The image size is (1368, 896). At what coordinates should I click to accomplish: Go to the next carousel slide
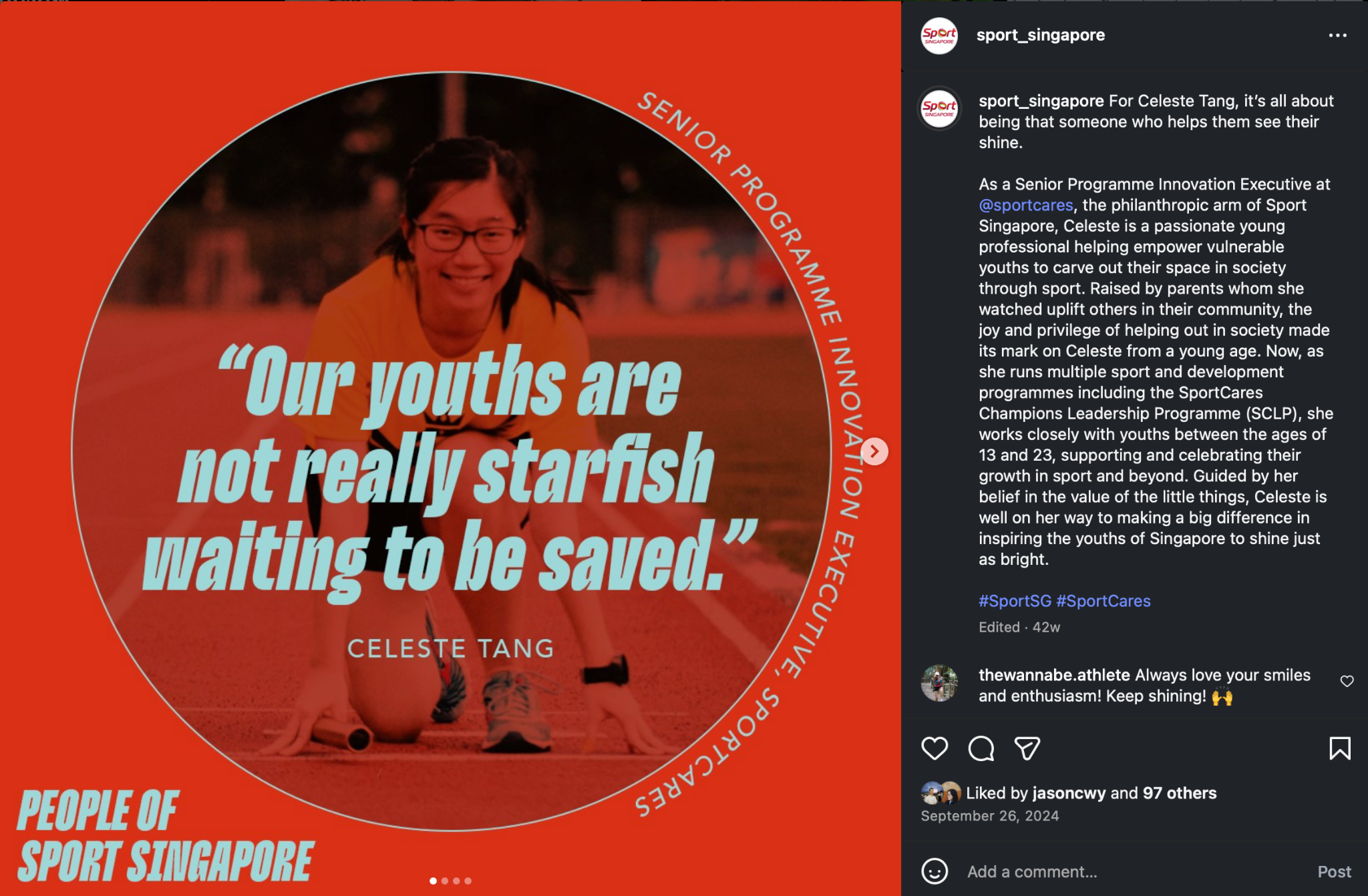(x=874, y=451)
